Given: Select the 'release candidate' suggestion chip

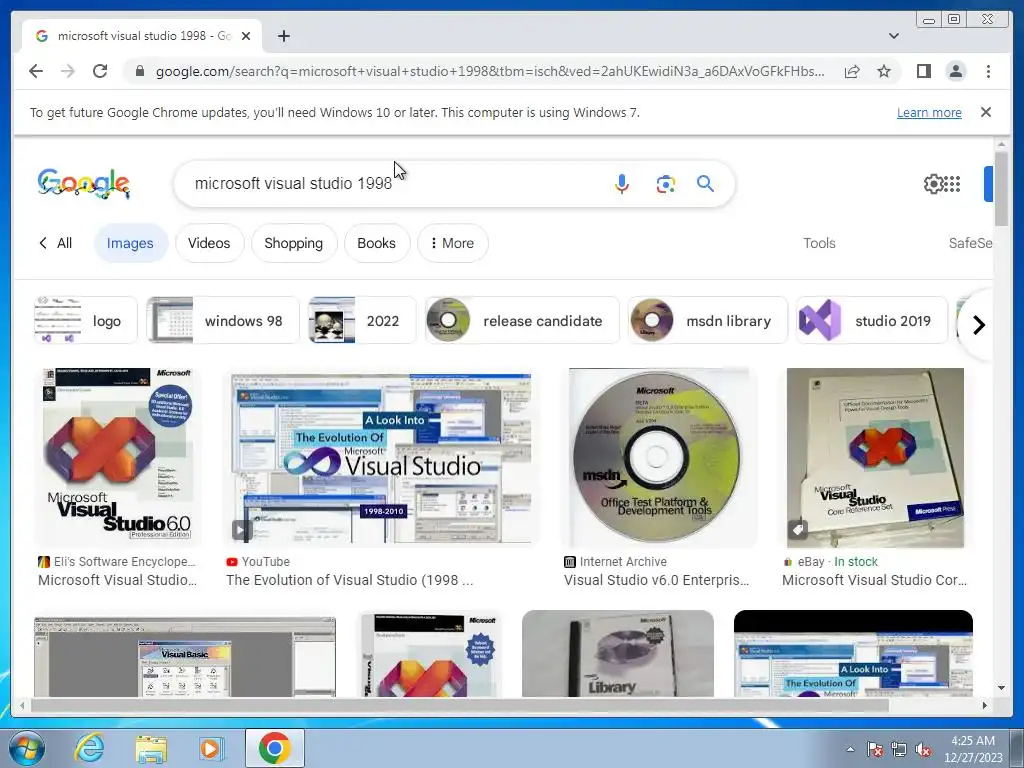Looking at the screenshot, I should pos(521,321).
